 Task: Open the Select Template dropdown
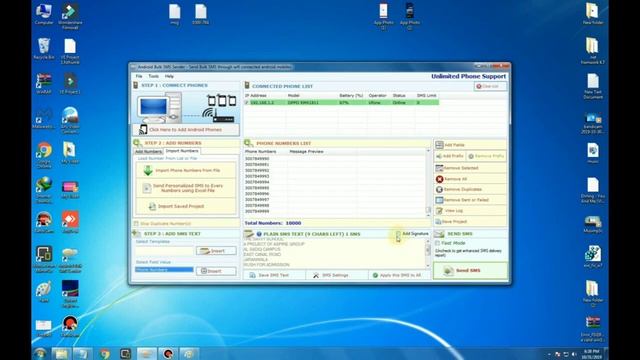point(164,251)
